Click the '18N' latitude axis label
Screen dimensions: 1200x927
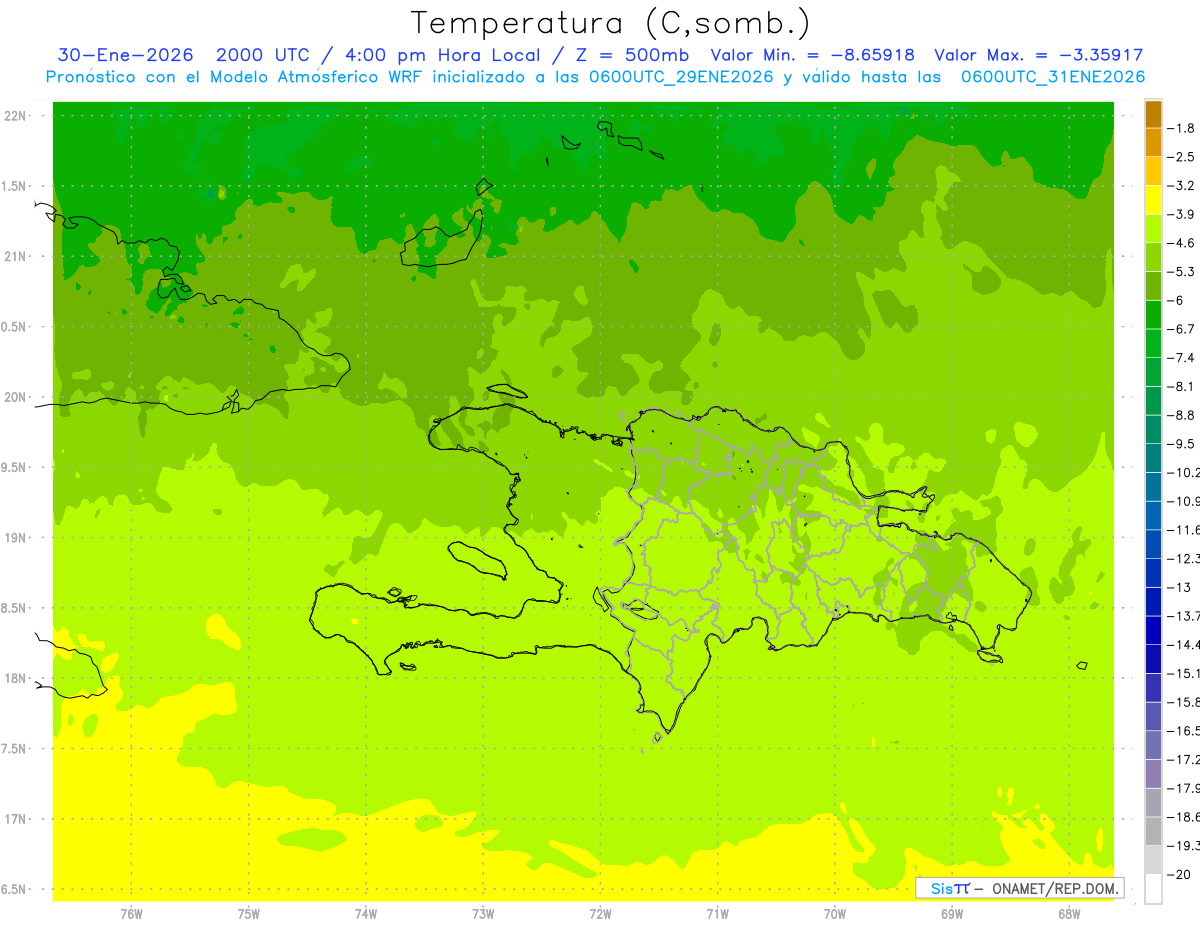(14, 679)
